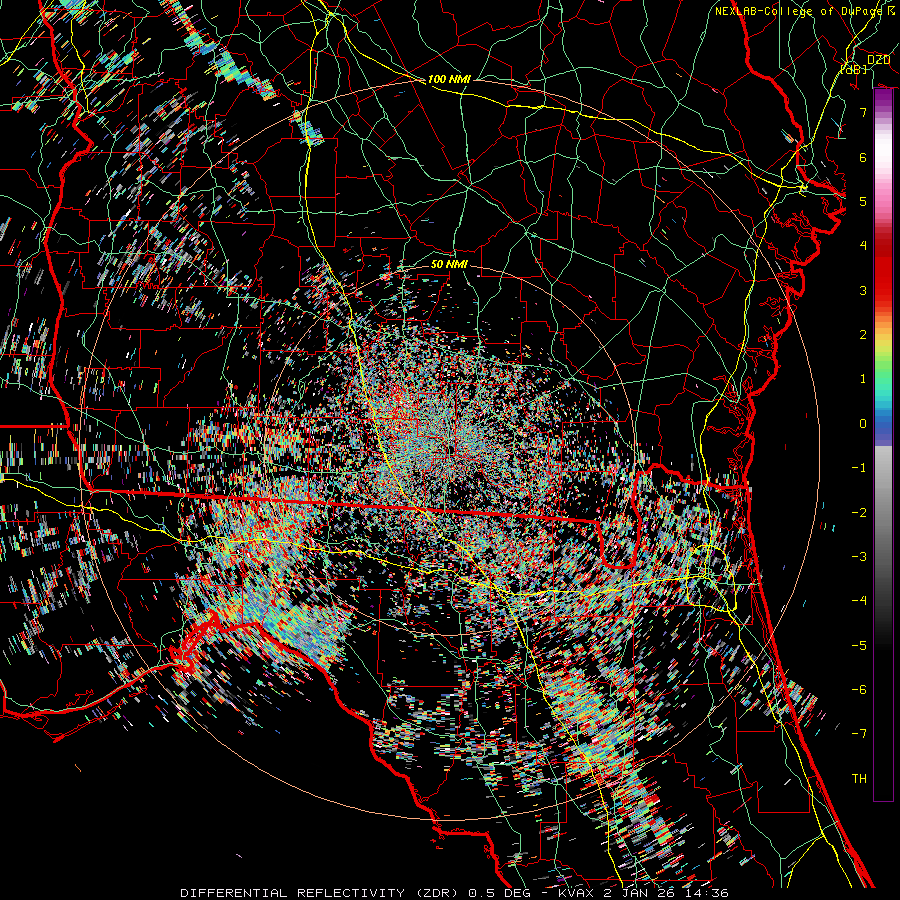
Task: Click the "[dB]" unit label
Action: (x=854, y=69)
